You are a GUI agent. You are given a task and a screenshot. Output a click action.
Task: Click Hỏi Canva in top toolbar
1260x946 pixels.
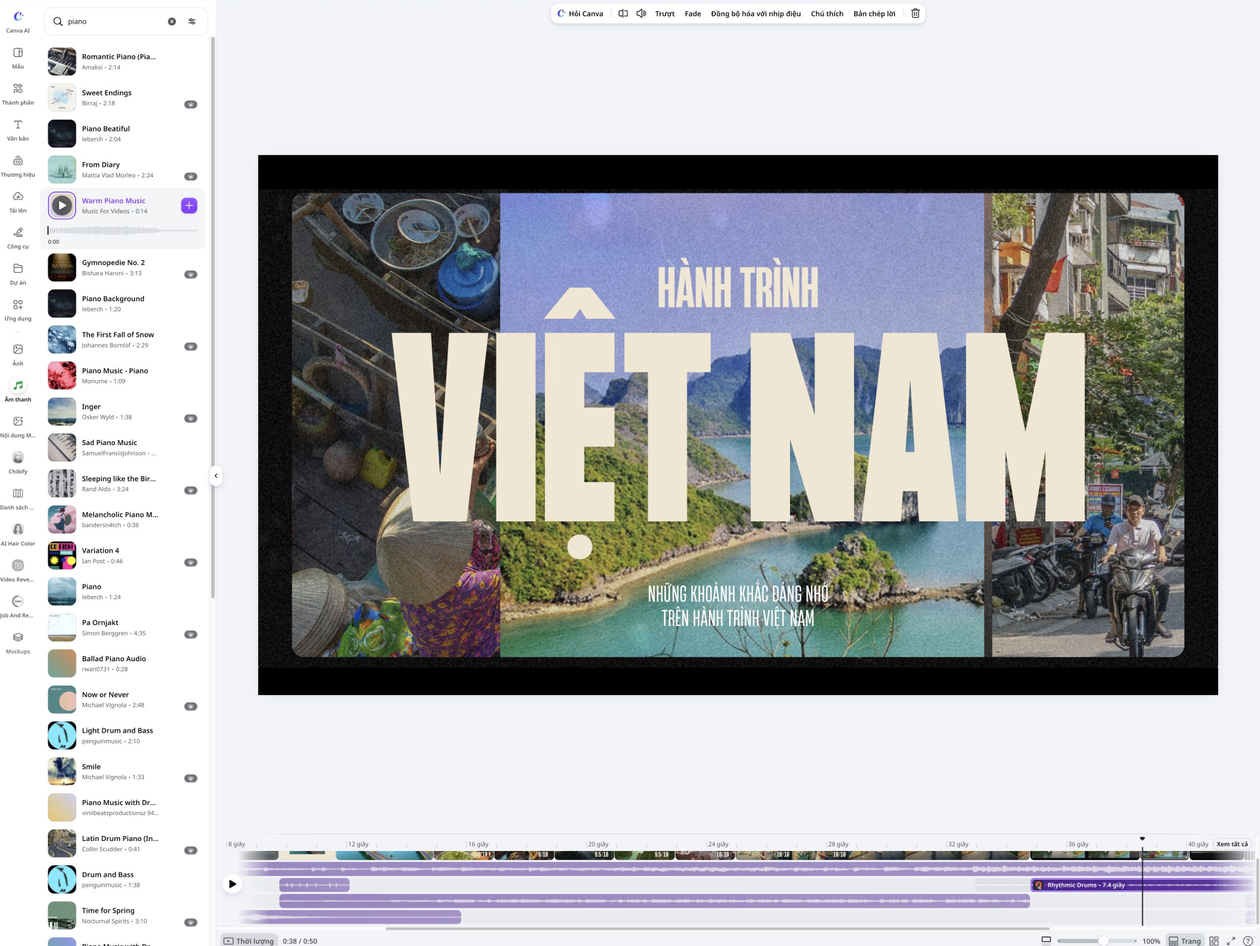581,14
